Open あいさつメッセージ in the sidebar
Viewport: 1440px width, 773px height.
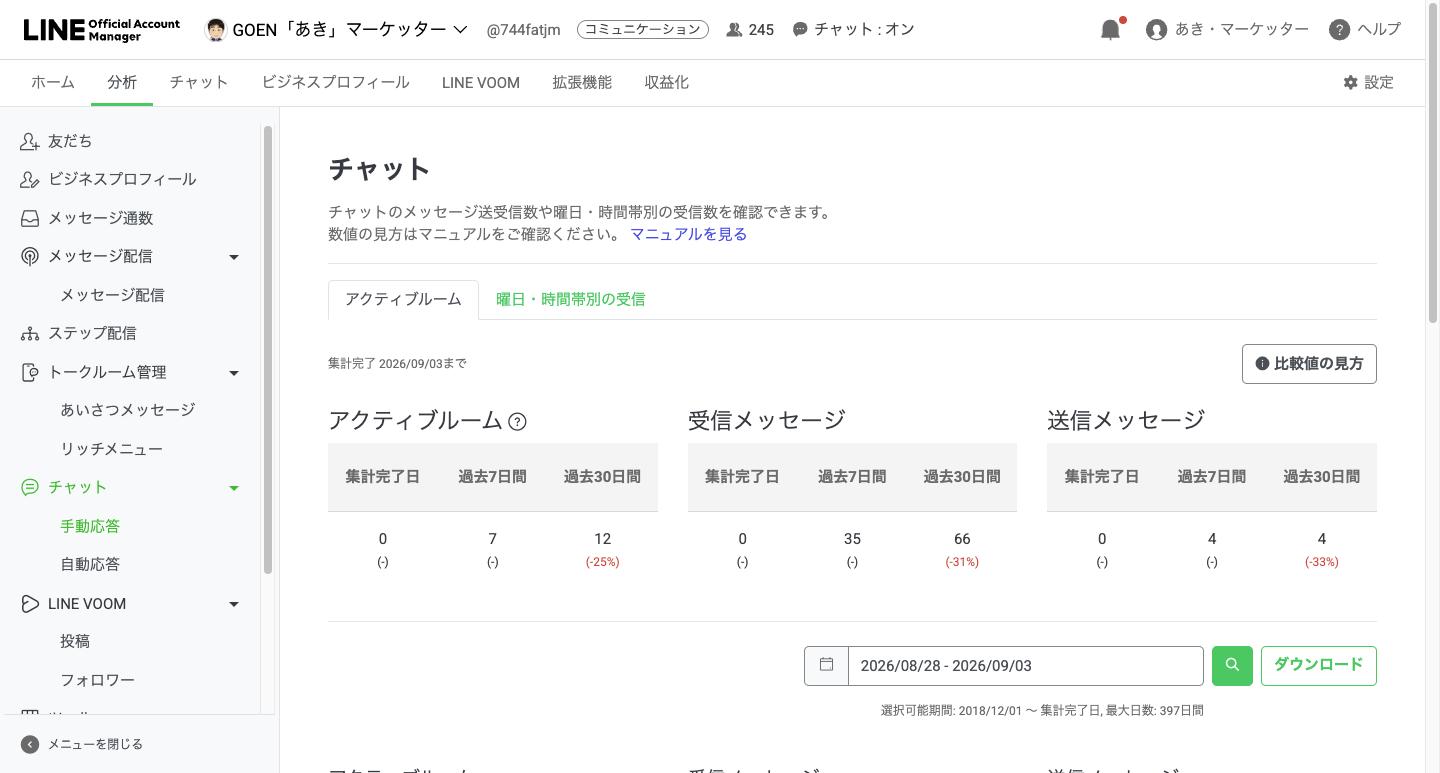tap(128, 410)
